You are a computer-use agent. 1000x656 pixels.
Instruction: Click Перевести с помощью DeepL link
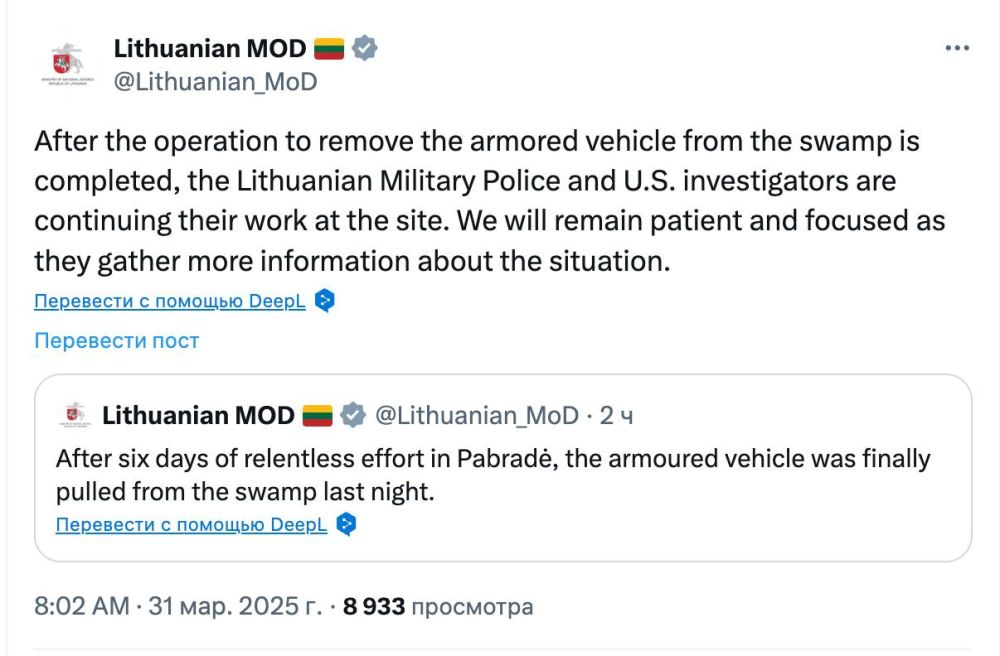168,300
